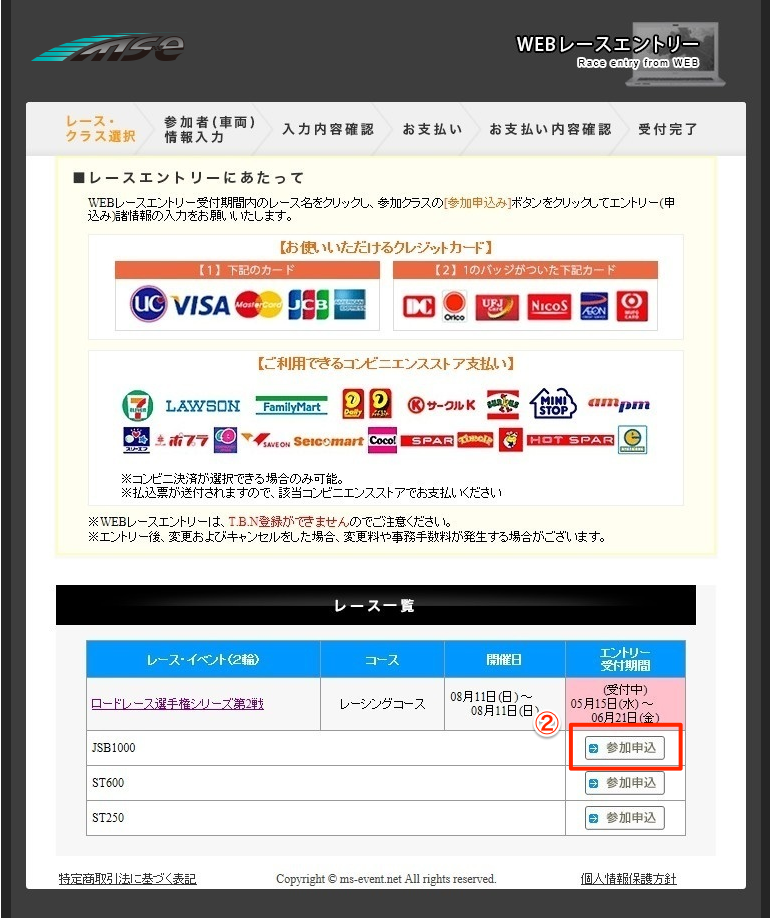This screenshot has width=770, height=918.
Task: Click the Orico card logo
Action: [x=454, y=306]
